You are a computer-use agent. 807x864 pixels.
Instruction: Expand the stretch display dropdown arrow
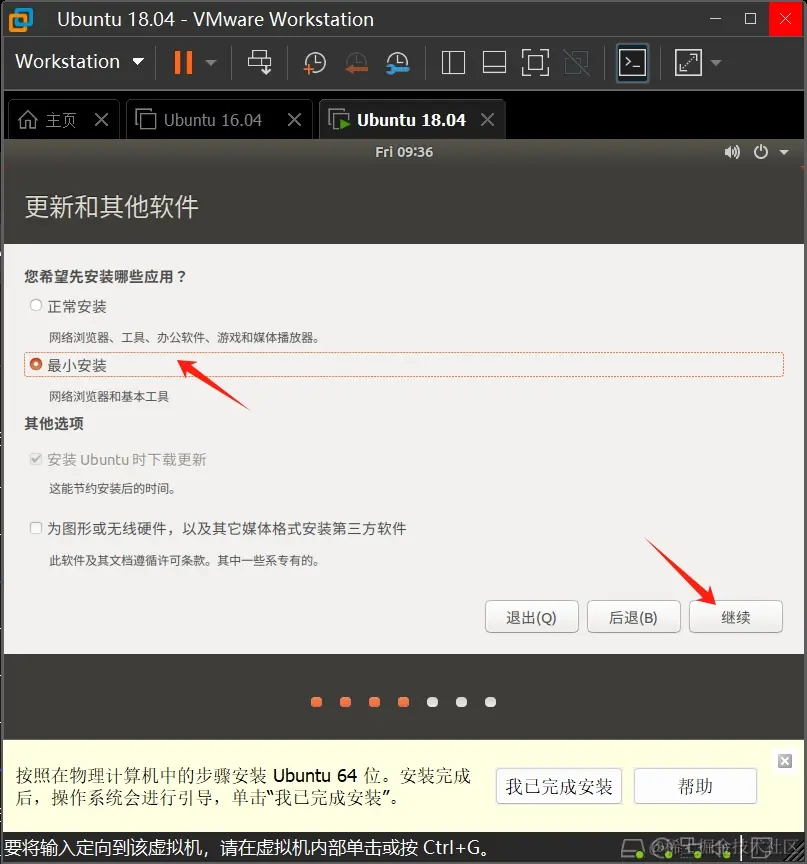pos(716,63)
